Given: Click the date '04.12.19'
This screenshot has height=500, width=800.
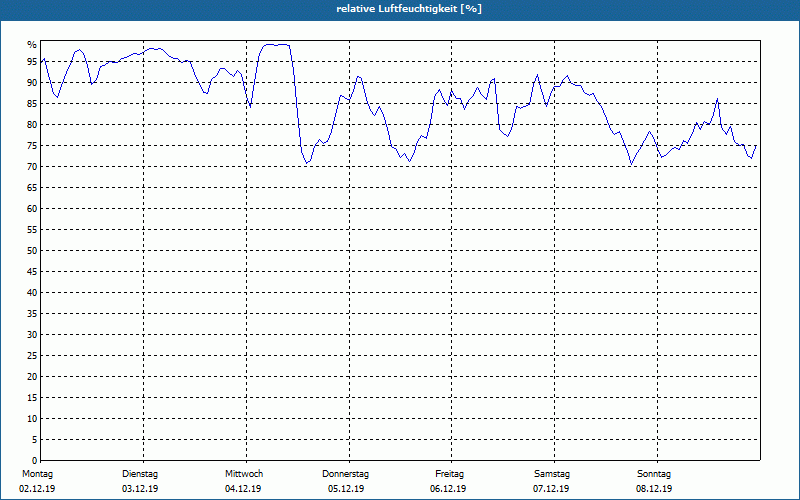Looking at the screenshot, I should pyautogui.click(x=243, y=489).
